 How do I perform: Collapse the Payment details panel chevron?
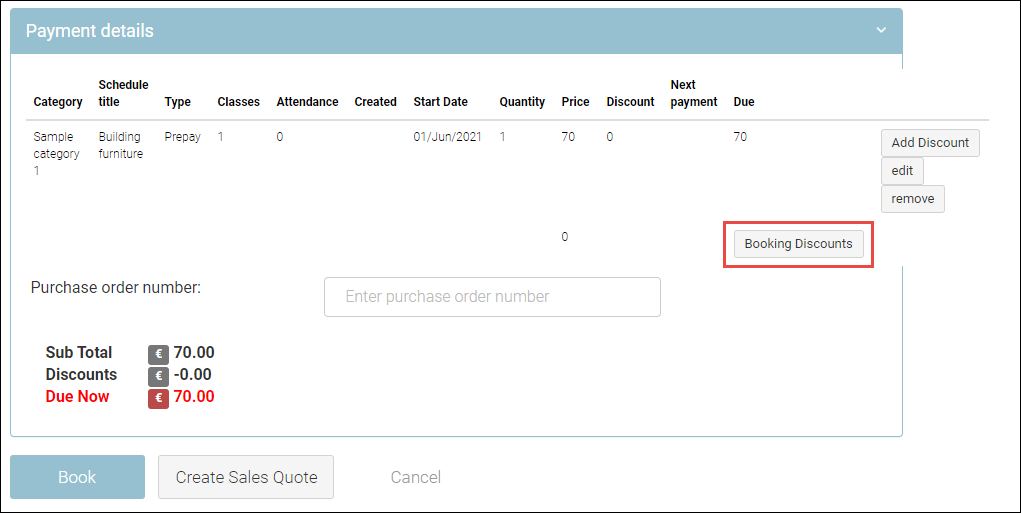click(881, 30)
